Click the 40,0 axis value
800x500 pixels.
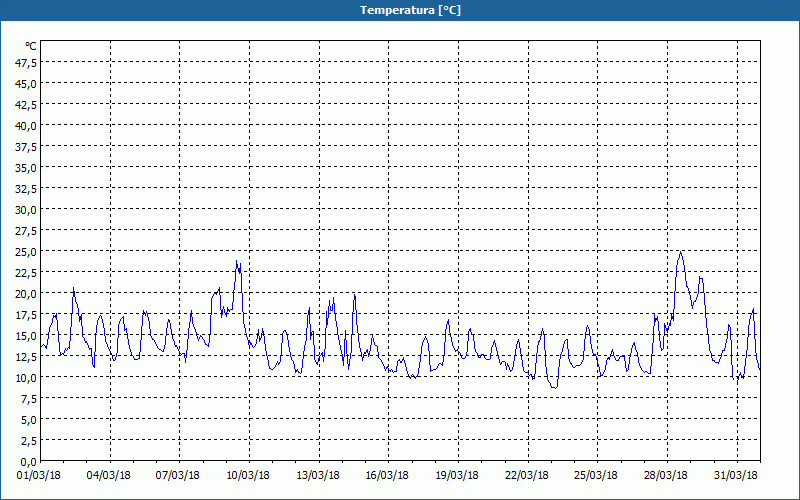[27, 126]
